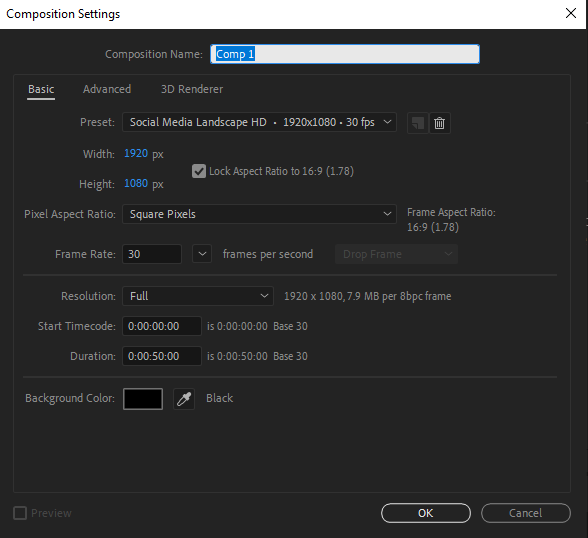Click the Cancel button
588x538 pixels.
[526, 513]
